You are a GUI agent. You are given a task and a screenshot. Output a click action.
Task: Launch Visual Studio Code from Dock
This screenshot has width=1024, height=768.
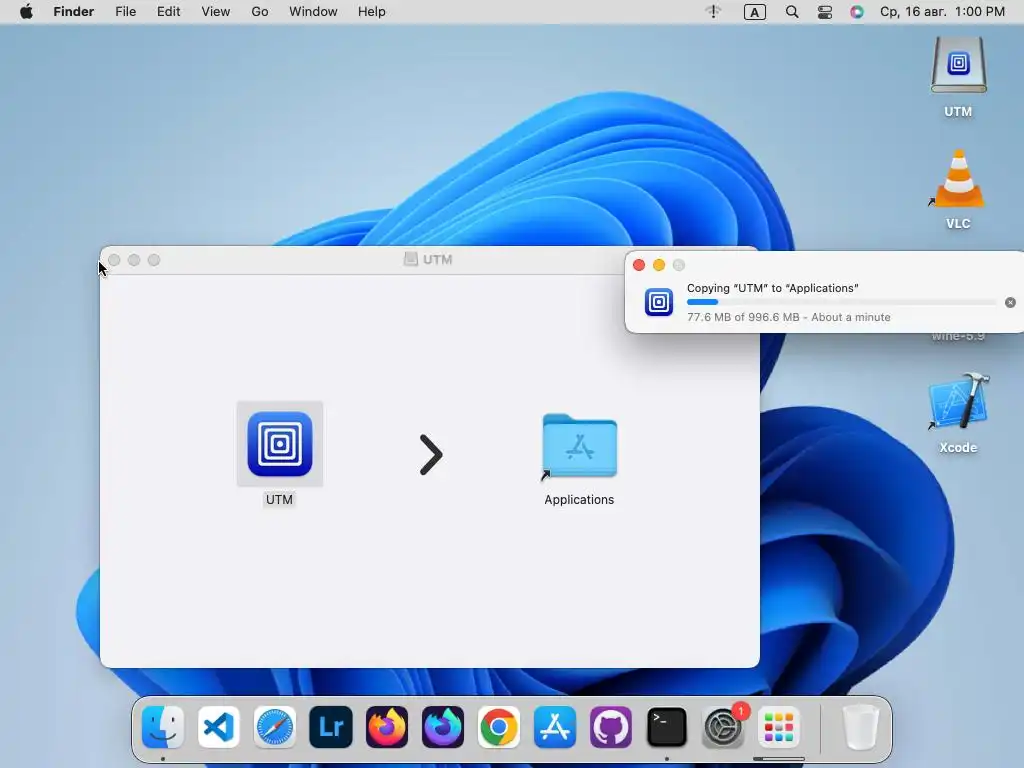(219, 727)
